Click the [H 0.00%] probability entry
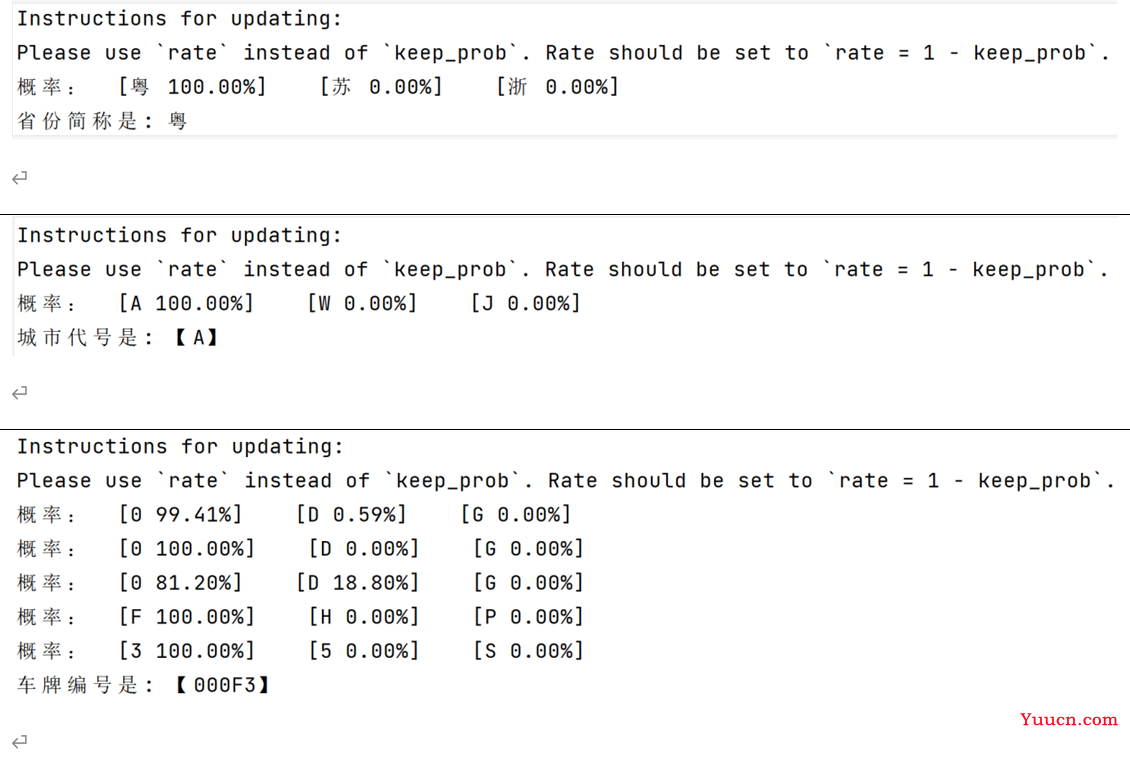The image size is (1130, 774). [364, 617]
